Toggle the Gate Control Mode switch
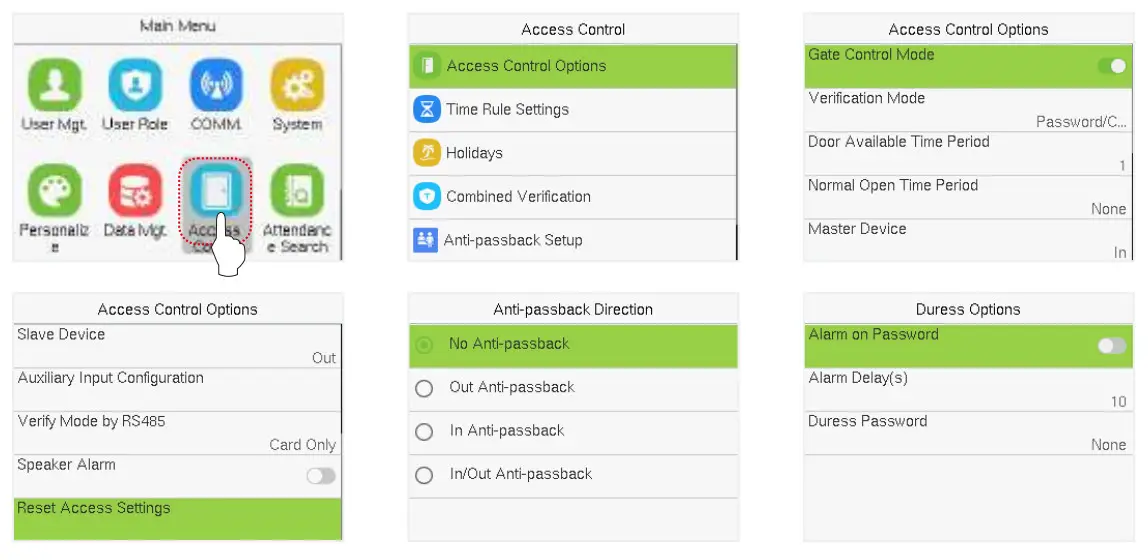 coord(1111,66)
